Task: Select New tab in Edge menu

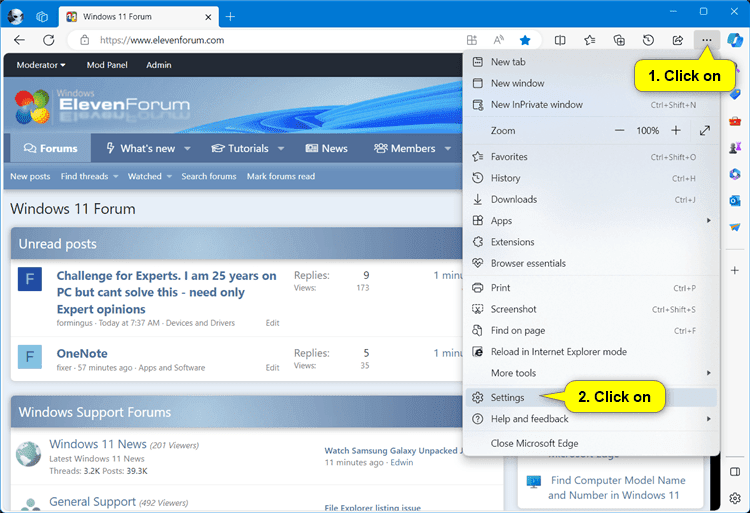Action: coord(591,62)
